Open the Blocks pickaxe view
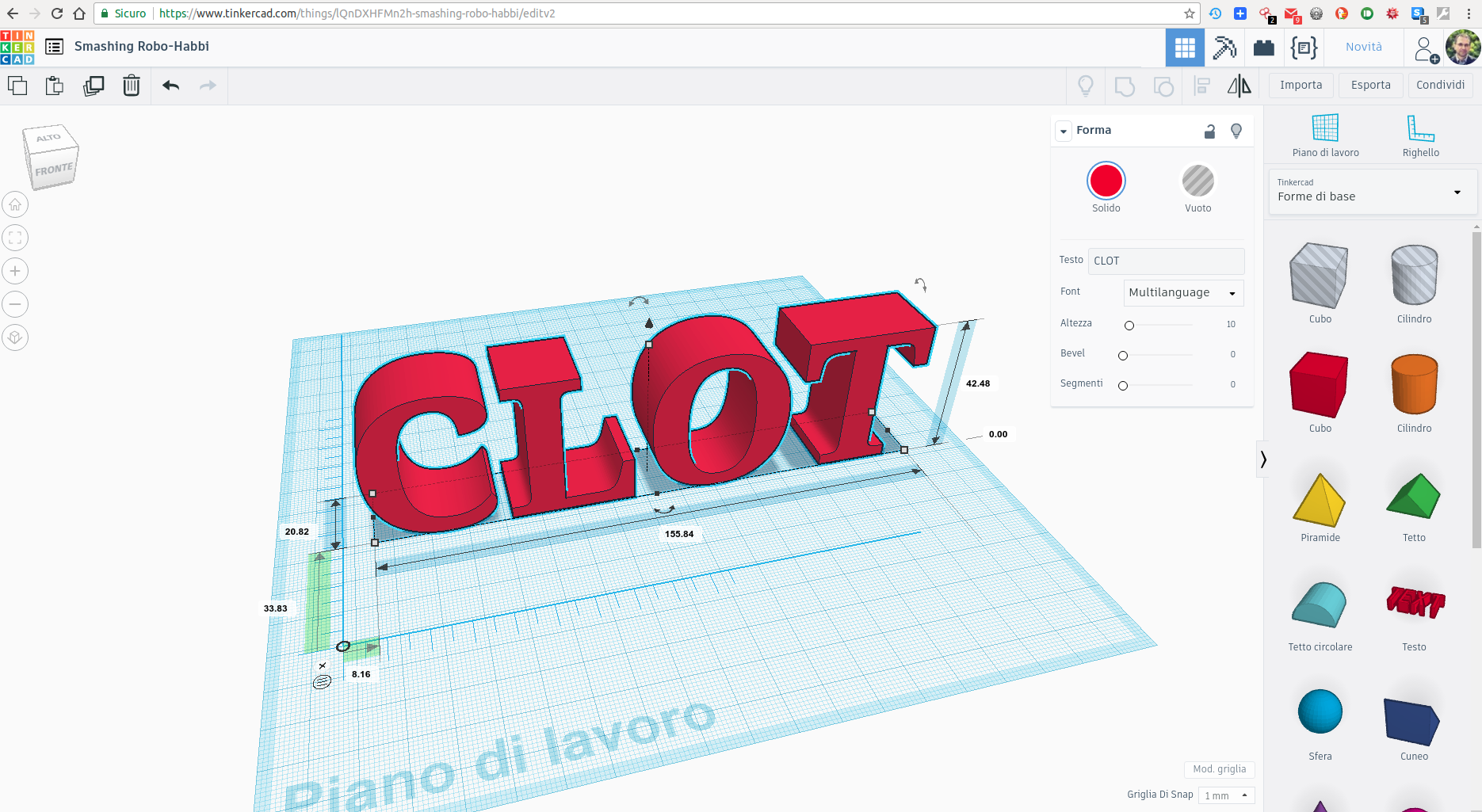Screen dimensions: 1482x812 [1224, 48]
